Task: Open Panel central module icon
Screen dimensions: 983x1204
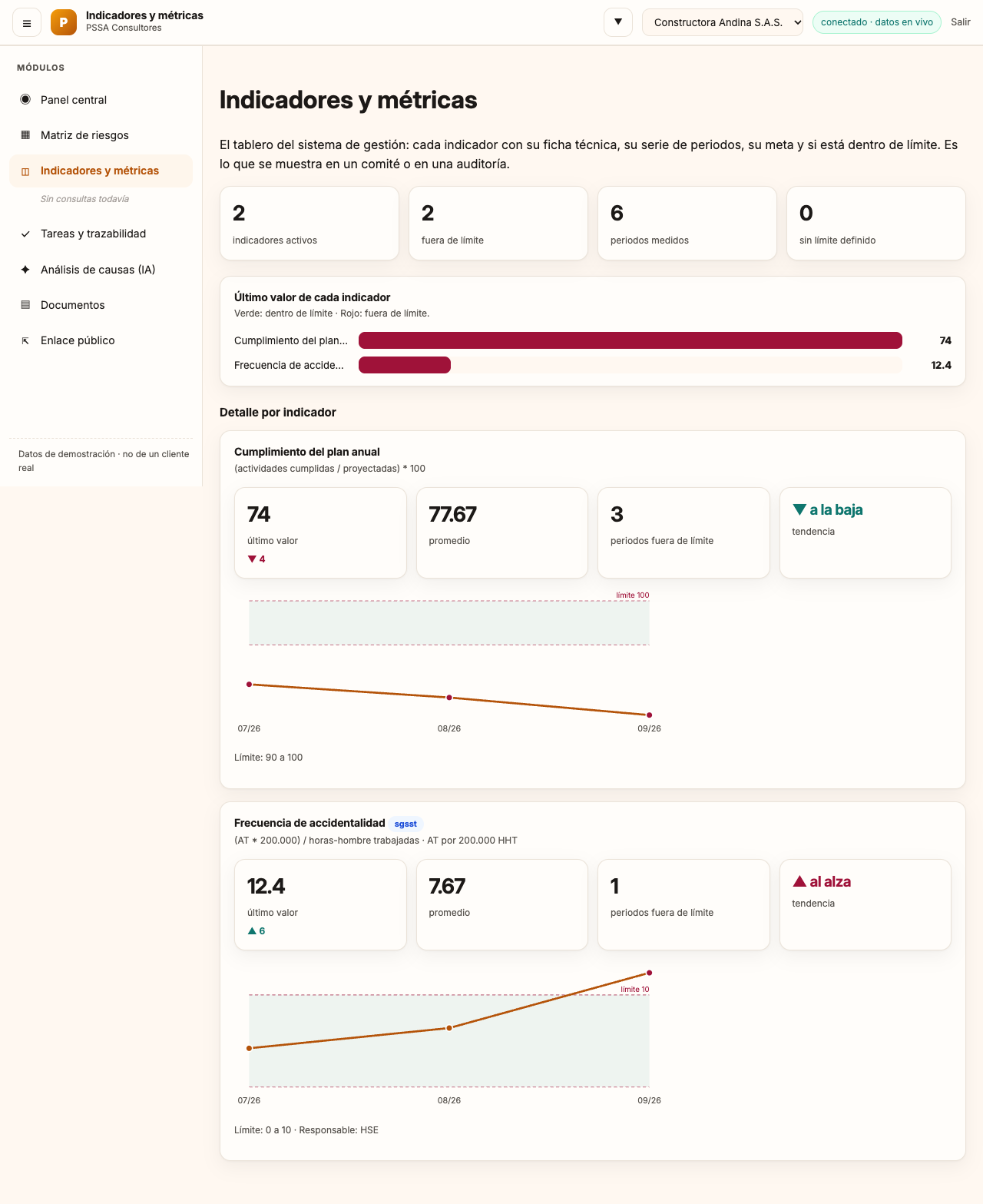Action: point(25,99)
